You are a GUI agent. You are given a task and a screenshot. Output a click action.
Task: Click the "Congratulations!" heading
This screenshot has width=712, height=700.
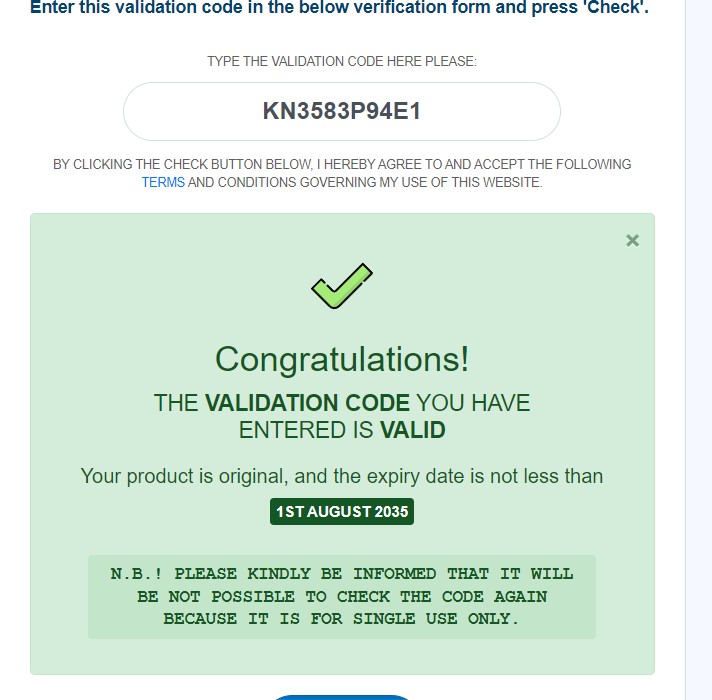[x=342, y=359]
